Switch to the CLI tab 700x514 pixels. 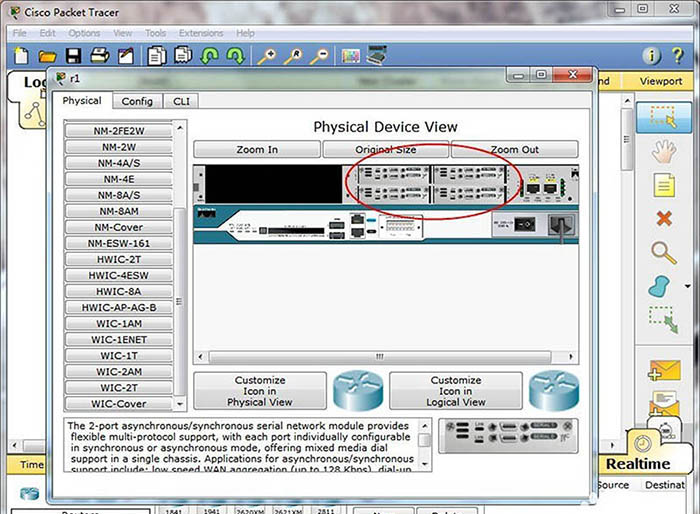(x=181, y=101)
